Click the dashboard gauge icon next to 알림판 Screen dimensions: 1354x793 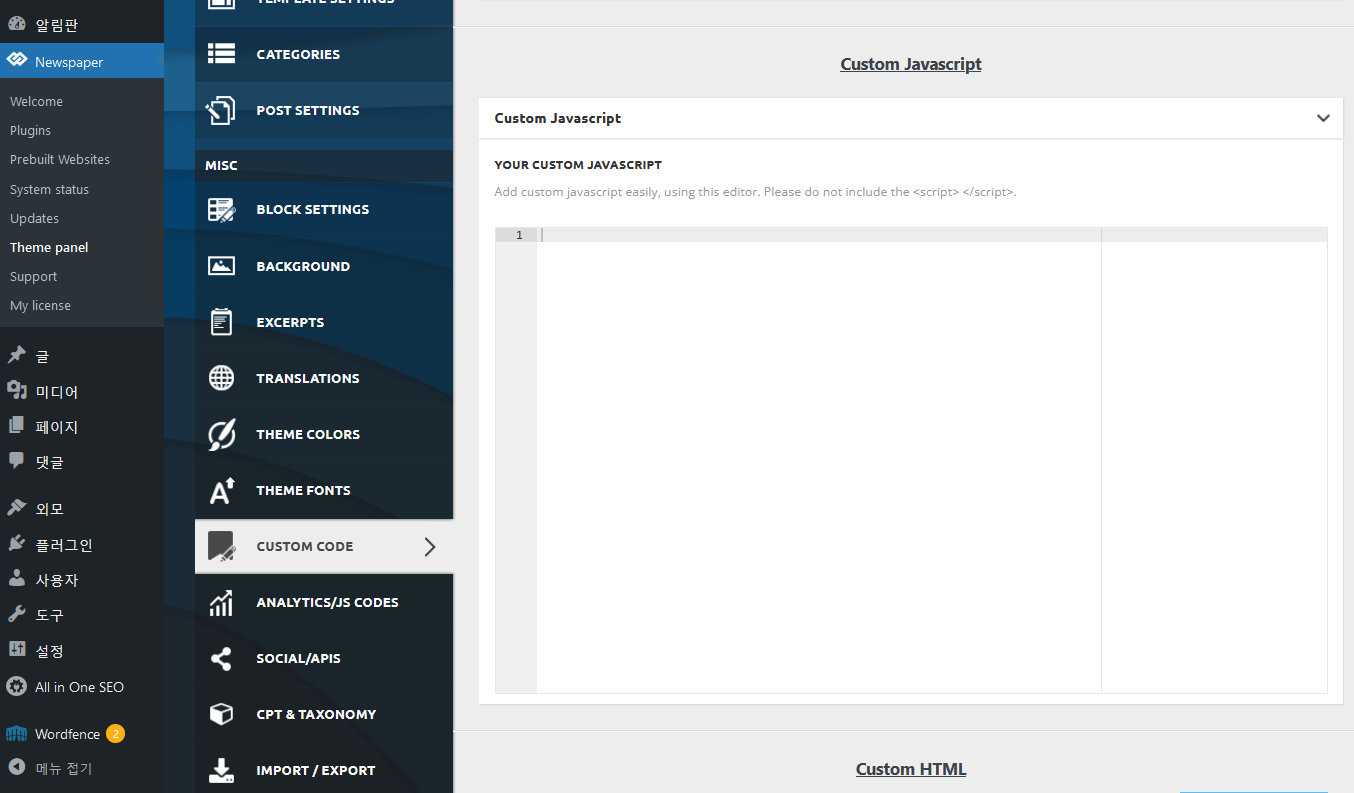pos(17,24)
